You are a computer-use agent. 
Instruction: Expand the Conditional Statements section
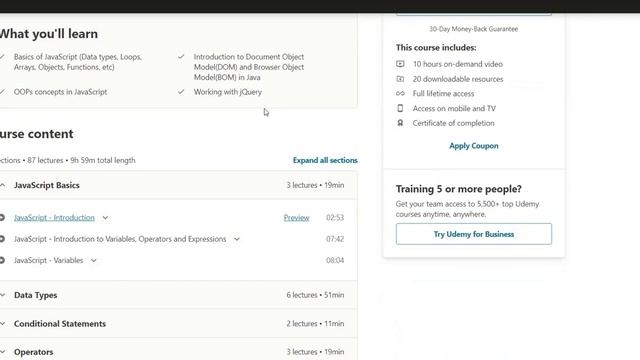click(178, 323)
